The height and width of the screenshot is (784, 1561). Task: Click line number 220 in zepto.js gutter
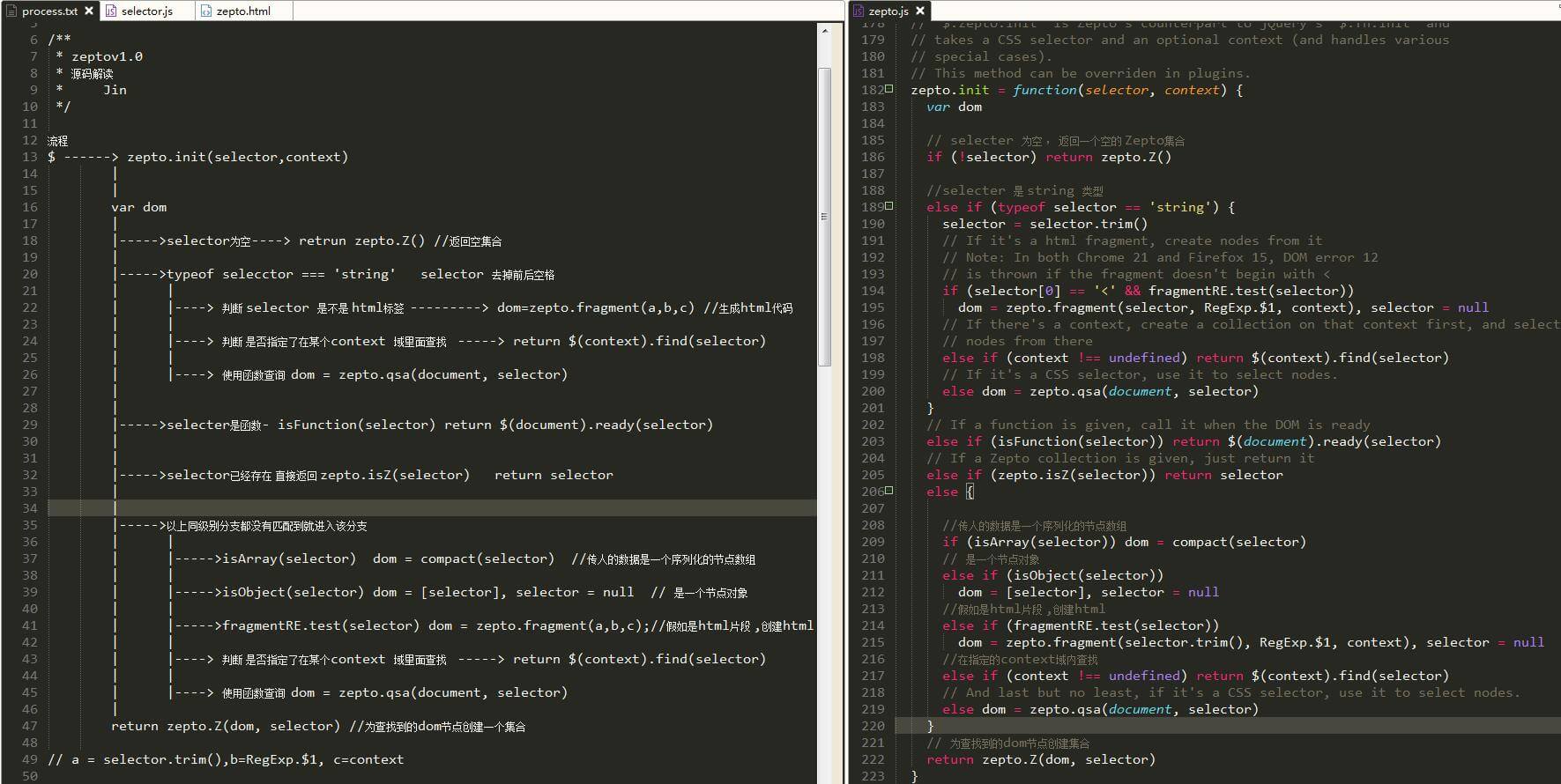click(873, 726)
